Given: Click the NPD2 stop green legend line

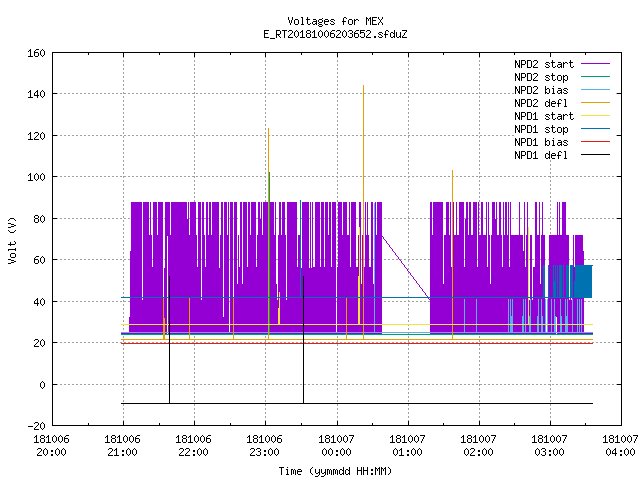Looking at the screenshot, I should (x=595, y=77).
